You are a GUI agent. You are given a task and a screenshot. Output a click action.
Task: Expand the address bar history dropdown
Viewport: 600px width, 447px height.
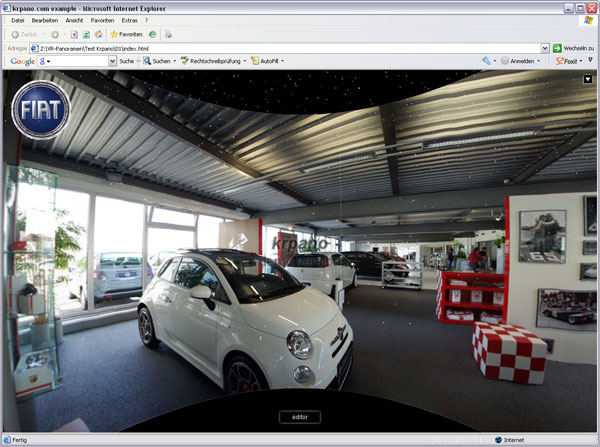tap(543, 48)
